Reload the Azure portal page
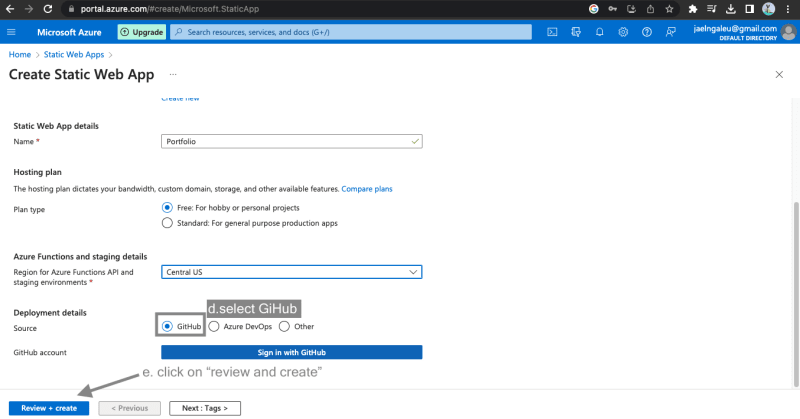The width and height of the screenshot is (800, 419). pyautogui.click(x=47, y=9)
